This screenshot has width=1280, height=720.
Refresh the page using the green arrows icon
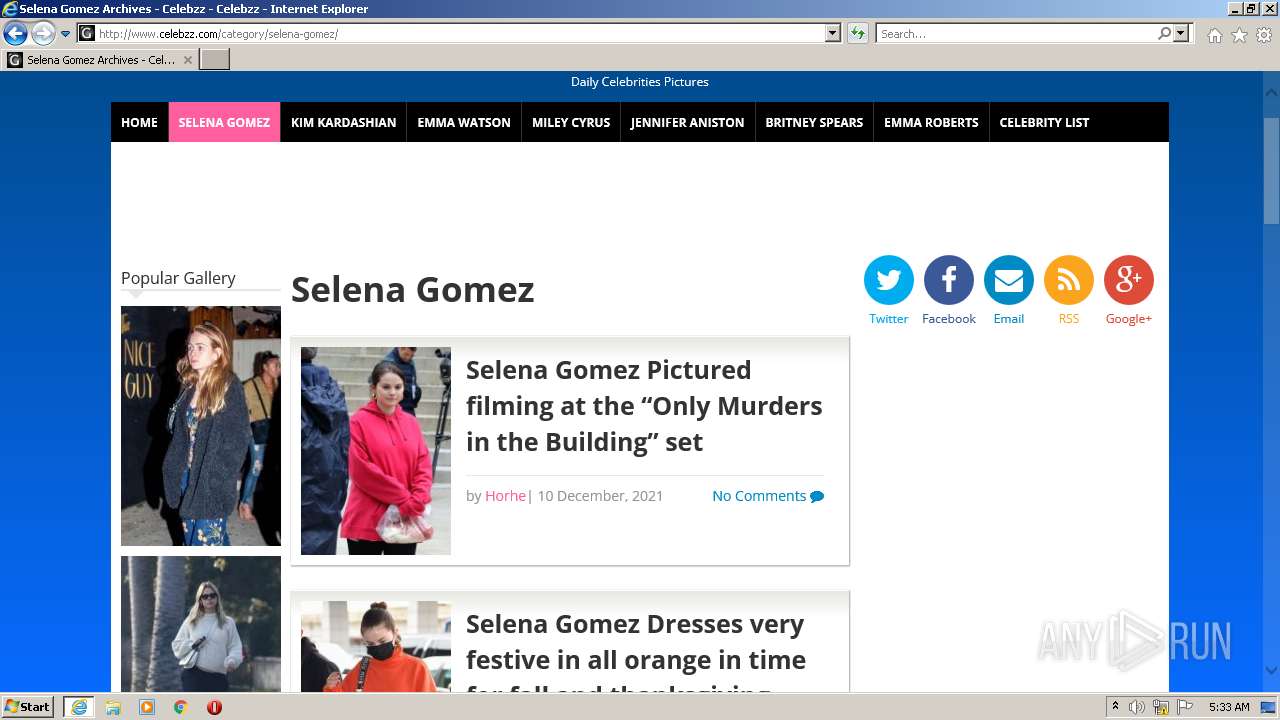point(858,33)
